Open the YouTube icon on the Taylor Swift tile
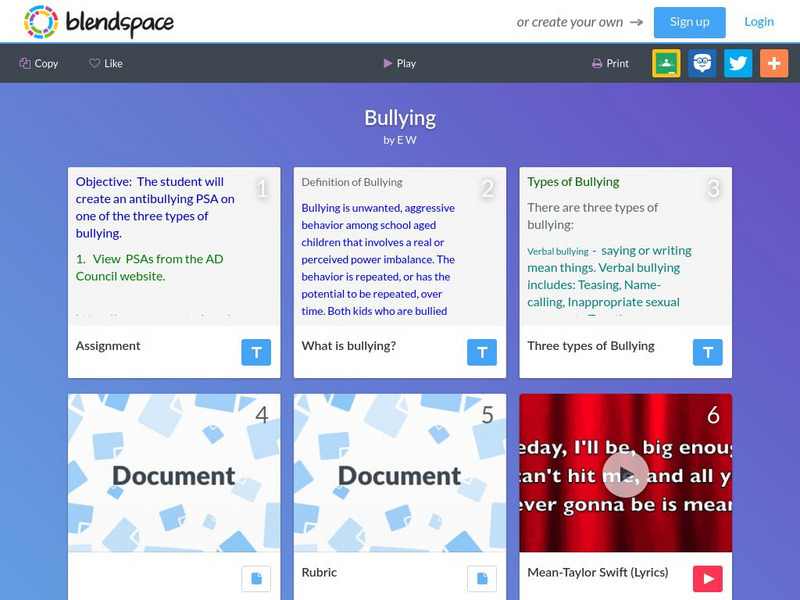Image resolution: width=800 pixels, height=600 pixels. 708,578
